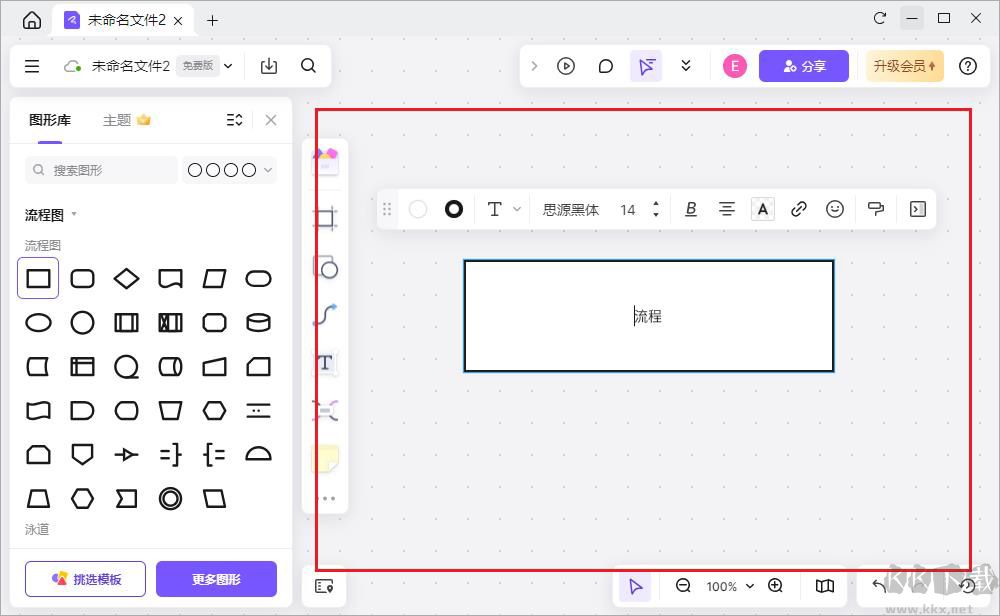The height and width of the screenshot is (616, 1000).
Task: Start presentation mode with the play icon
Action: (x=566, y=66)
